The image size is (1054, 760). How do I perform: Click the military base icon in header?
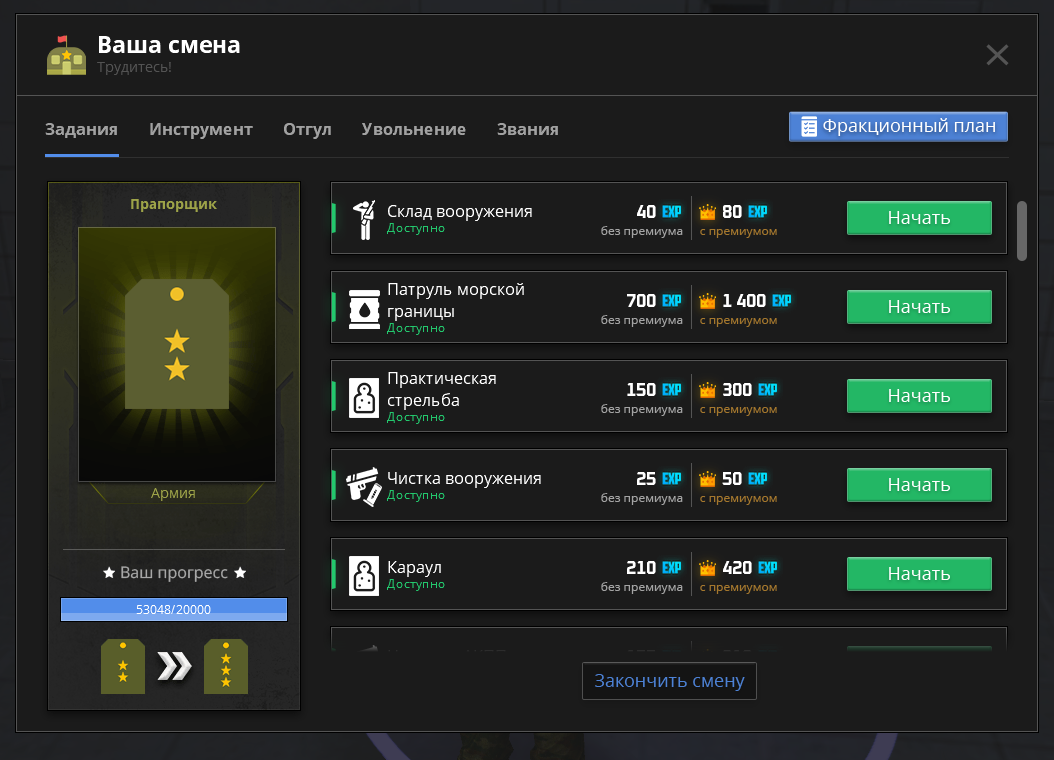67,55
